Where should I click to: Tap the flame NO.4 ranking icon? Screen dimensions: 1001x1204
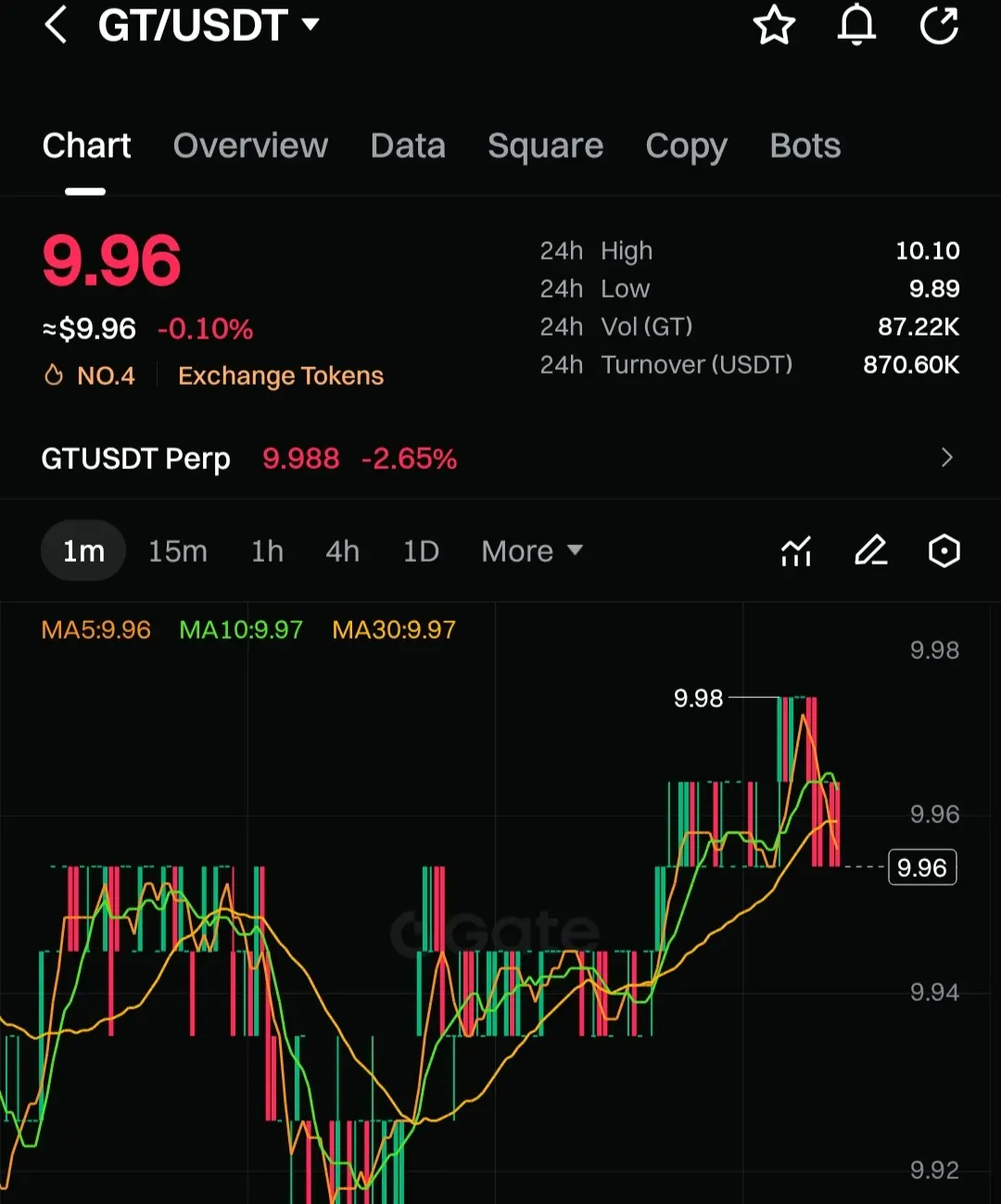pos(54,375)
